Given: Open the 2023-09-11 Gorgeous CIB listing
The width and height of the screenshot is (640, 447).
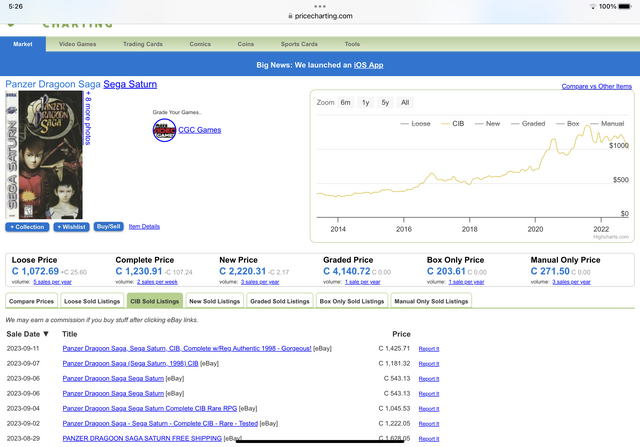Looking at the screenshot, I should [x=187, y=348].
